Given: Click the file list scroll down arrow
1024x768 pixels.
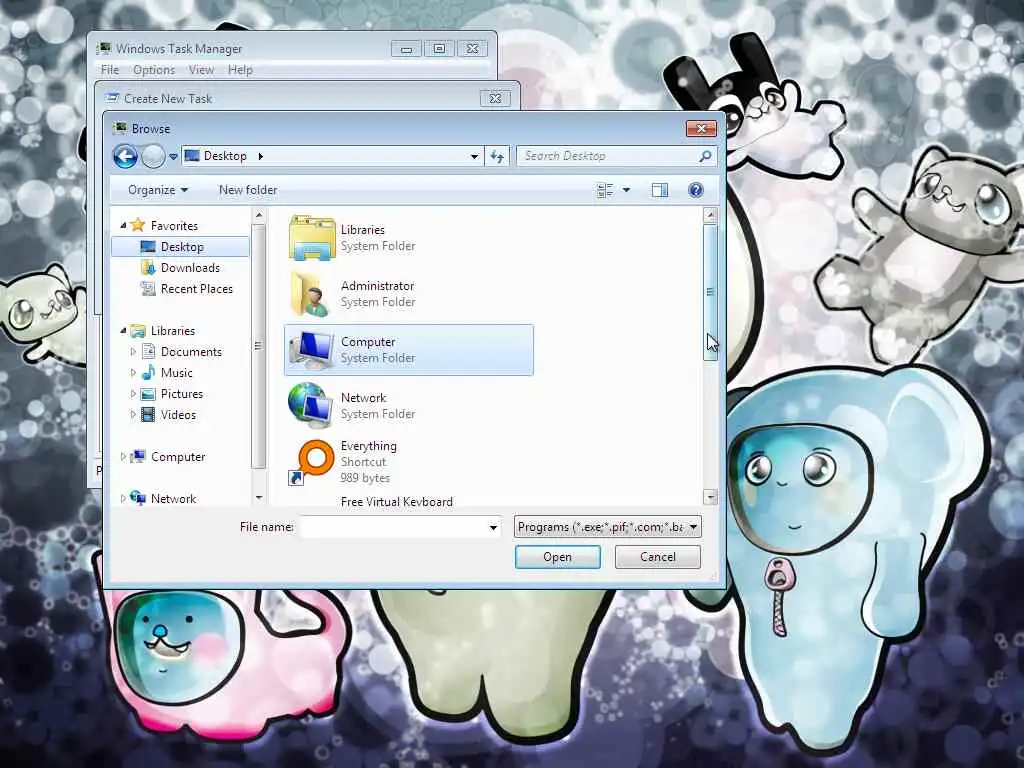Looking at the screenshot, I should (711, 497).
